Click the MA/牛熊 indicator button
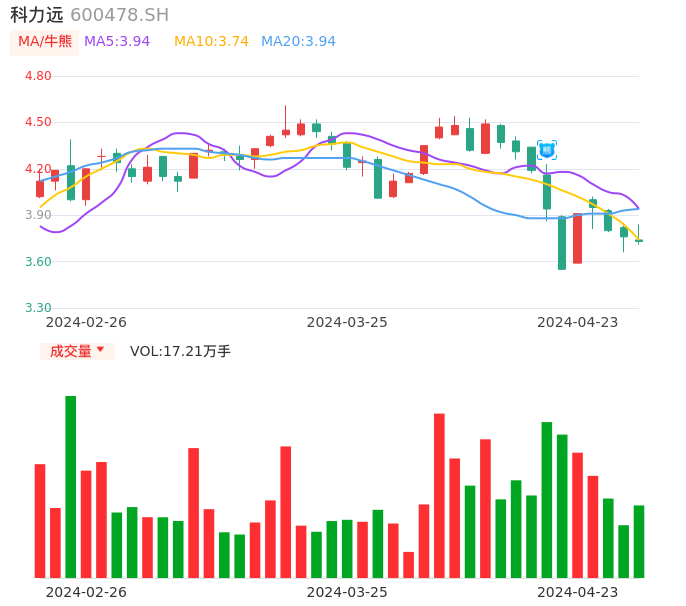The height and width of the screenshot is (606, 686). [44, 42]
